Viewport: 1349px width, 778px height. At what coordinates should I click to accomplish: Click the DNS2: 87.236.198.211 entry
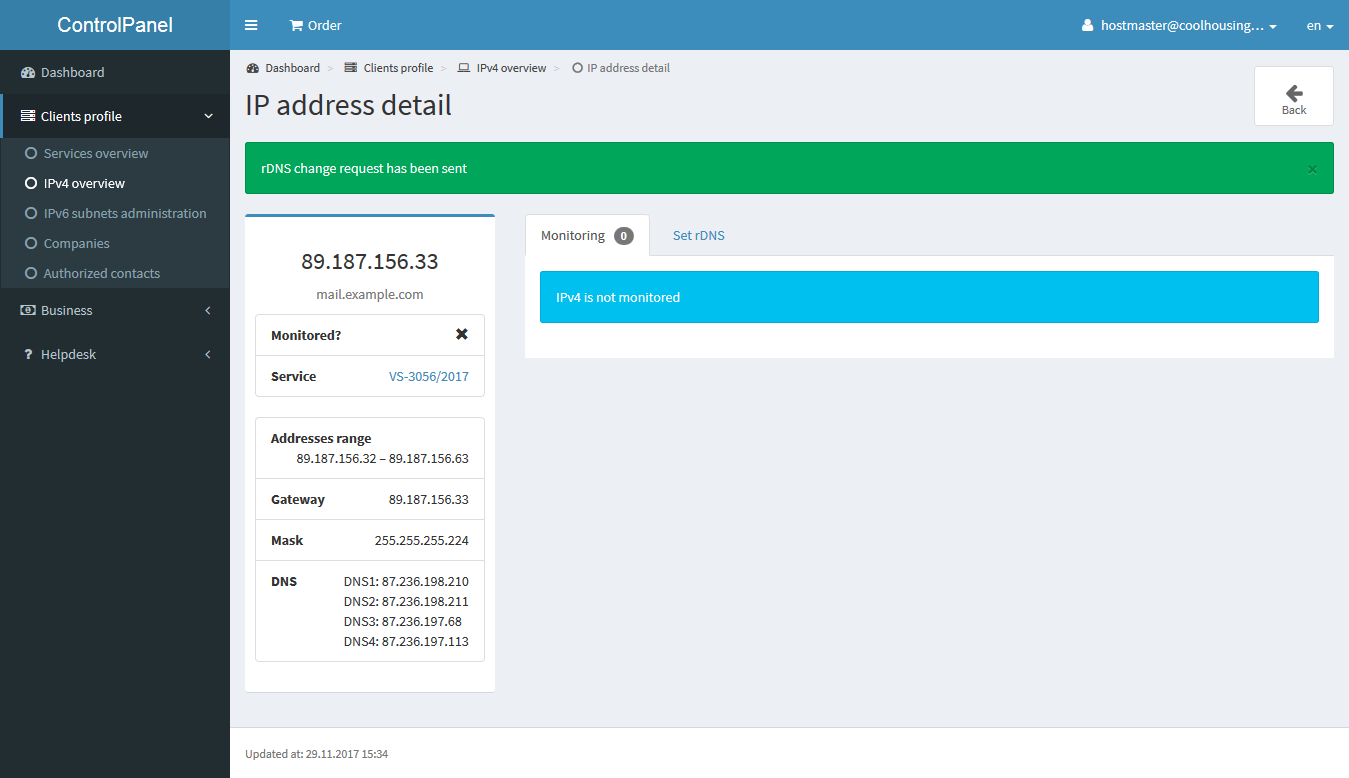(x=406, y=601)
